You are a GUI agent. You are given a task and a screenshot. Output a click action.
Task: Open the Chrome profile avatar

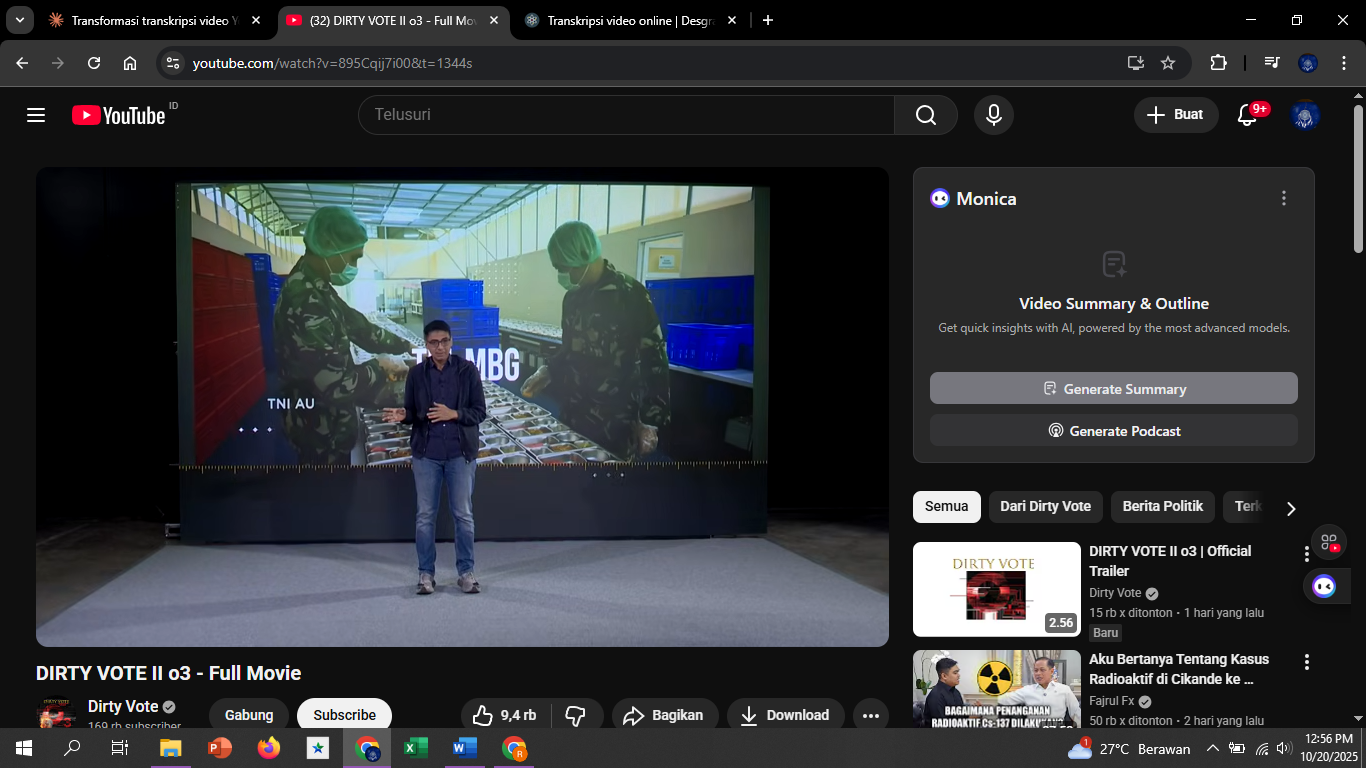tap(1308, 63)
